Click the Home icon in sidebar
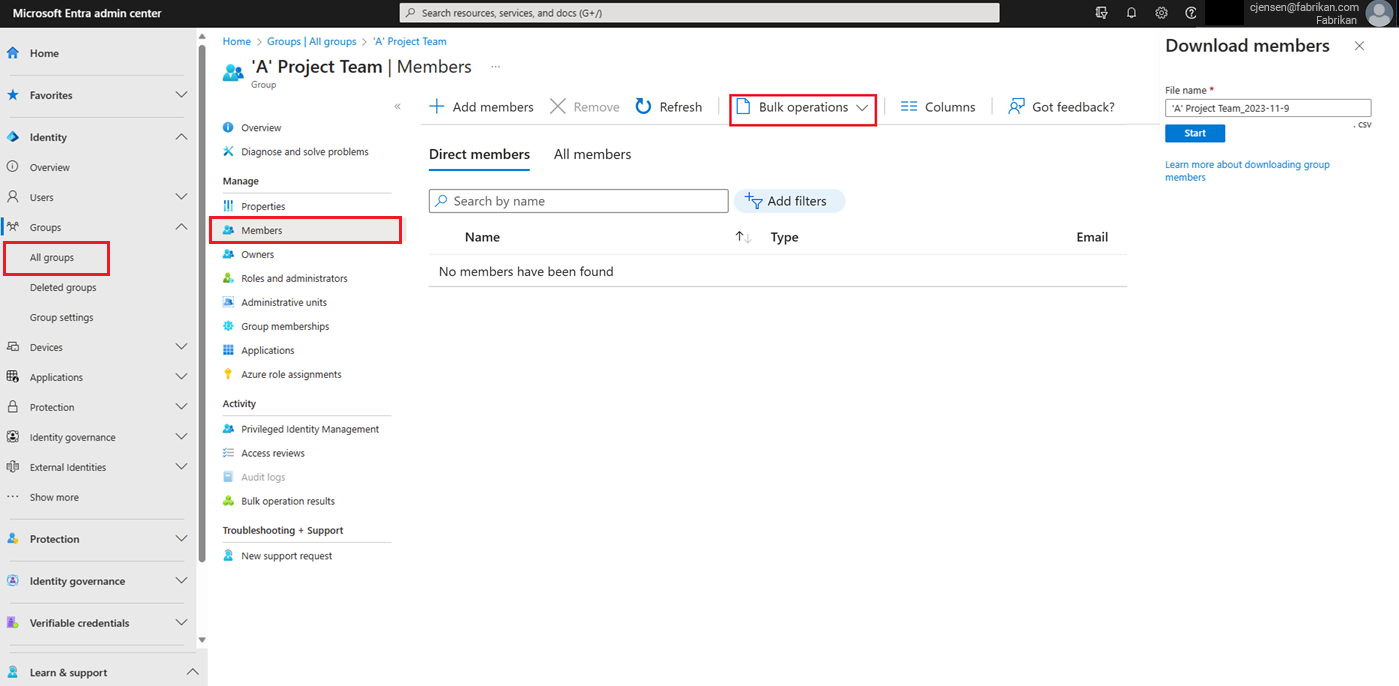The height and width of the screenshot is (686, 1399). 13,53
